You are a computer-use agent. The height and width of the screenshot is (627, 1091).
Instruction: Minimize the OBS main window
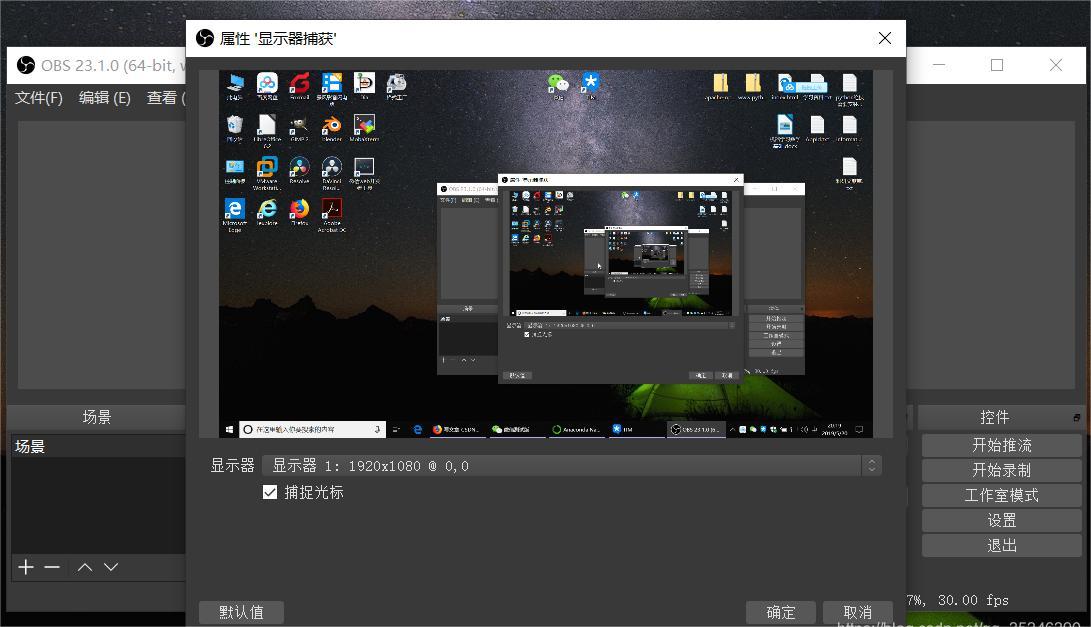click(x=939, y=65)
